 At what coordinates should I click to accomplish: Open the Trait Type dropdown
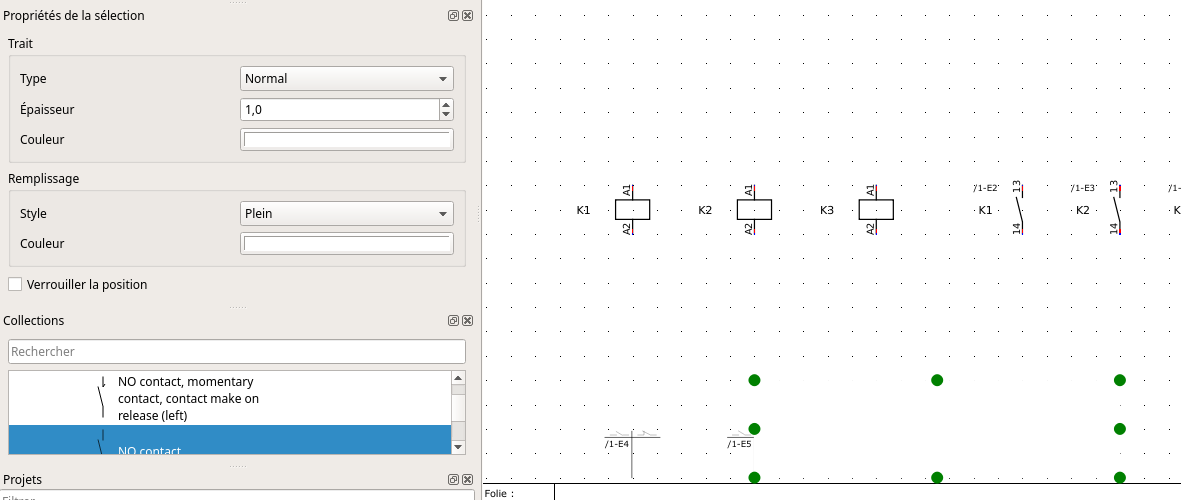347,79
